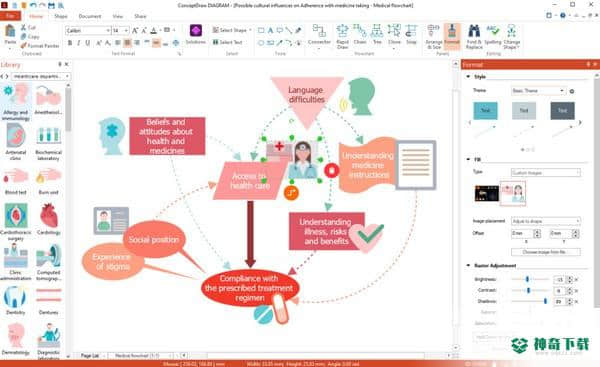Screen dimensions: 600x367
Task: Click the Undo icon in quick access toolbar
Action: click(33, 5)
